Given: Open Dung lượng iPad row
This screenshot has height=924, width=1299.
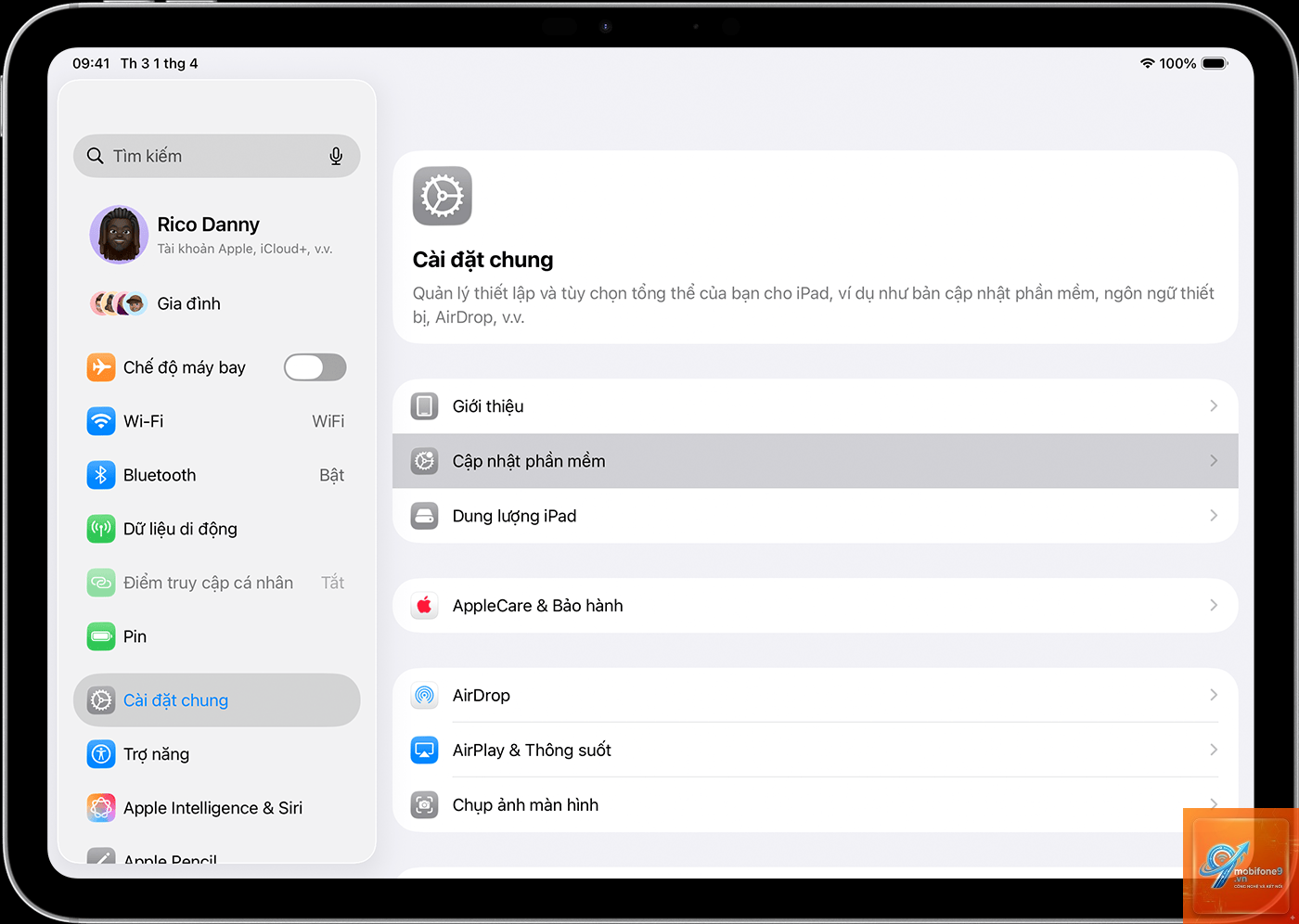Looking at the screenshot, I should coord(816,516).
